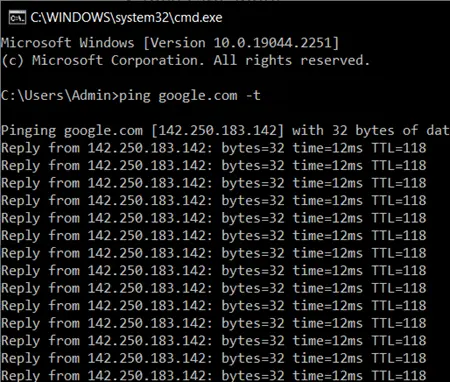Click 'google.com' in the typed ping command
450x382 pixels.
coord(198,96)
